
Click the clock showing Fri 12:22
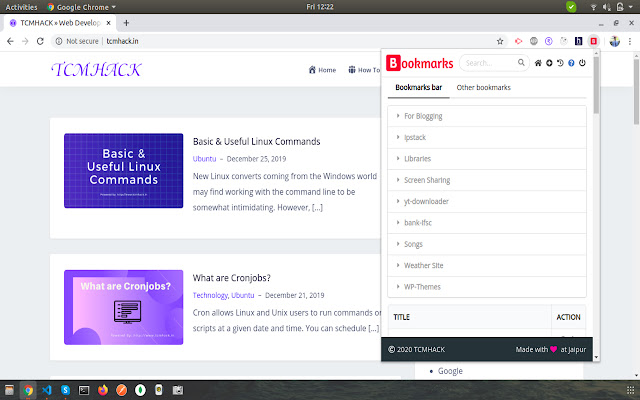(x=320, y=7)
